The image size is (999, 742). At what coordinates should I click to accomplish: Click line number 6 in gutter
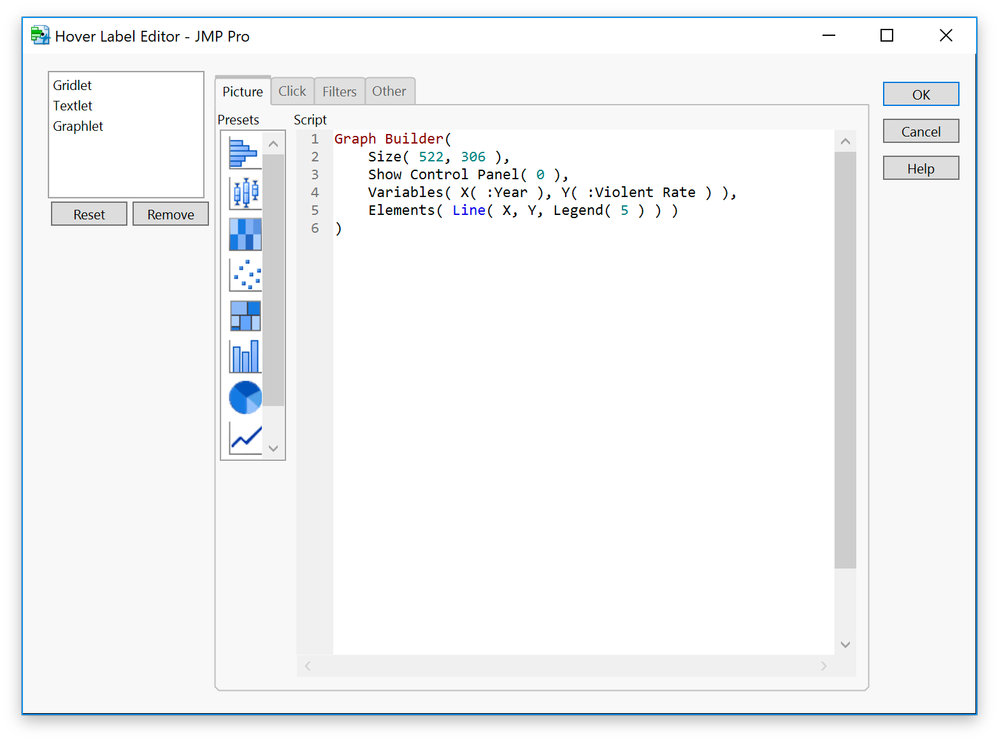point(315,227)
